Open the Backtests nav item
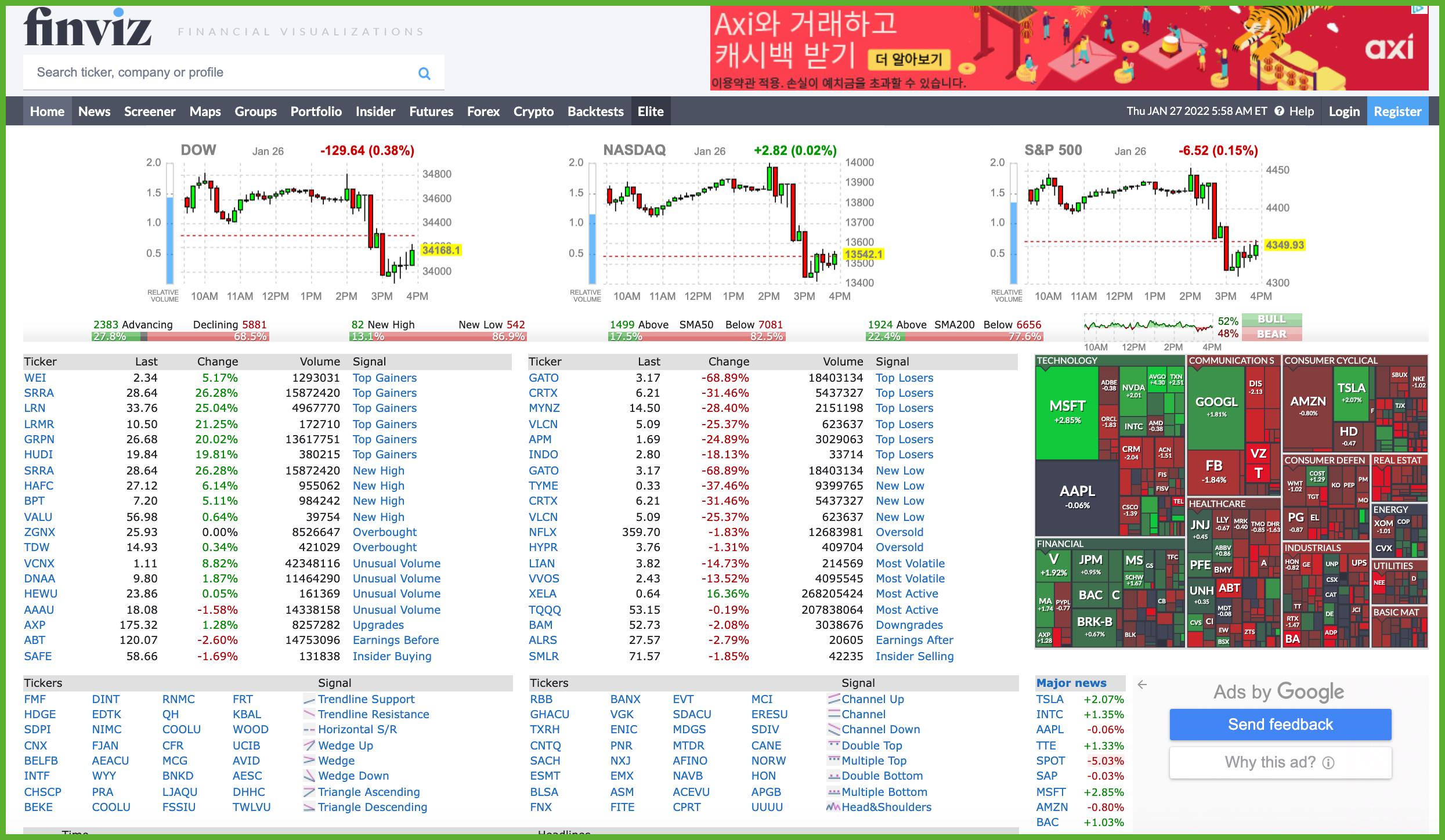The image size is (1445, 840). [595, 111]
